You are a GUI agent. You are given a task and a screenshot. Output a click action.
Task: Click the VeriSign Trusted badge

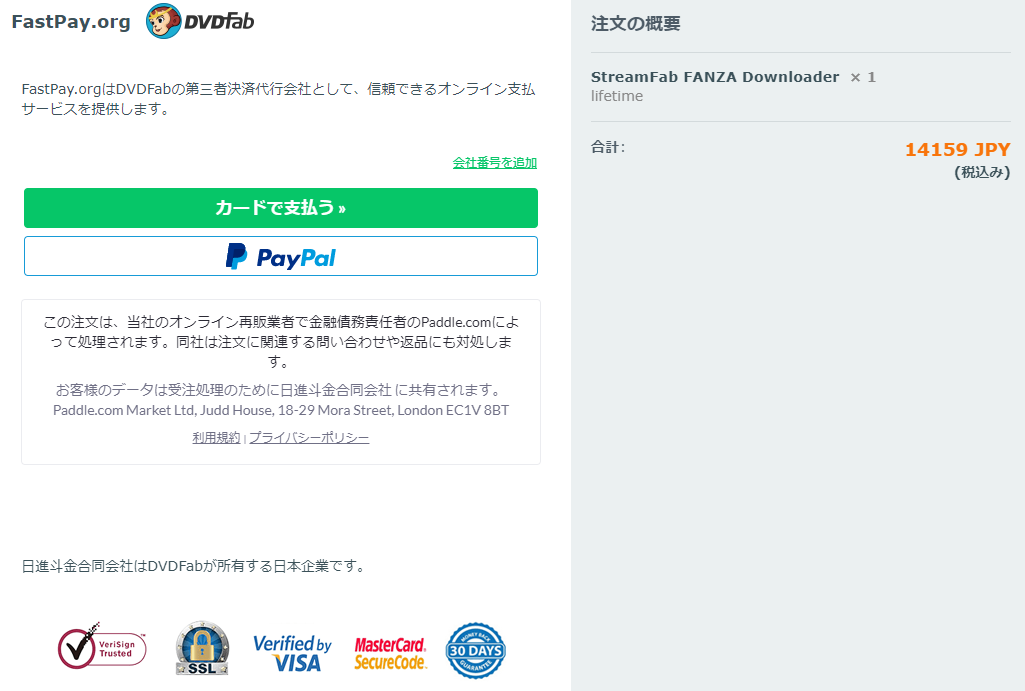[102, 646]
